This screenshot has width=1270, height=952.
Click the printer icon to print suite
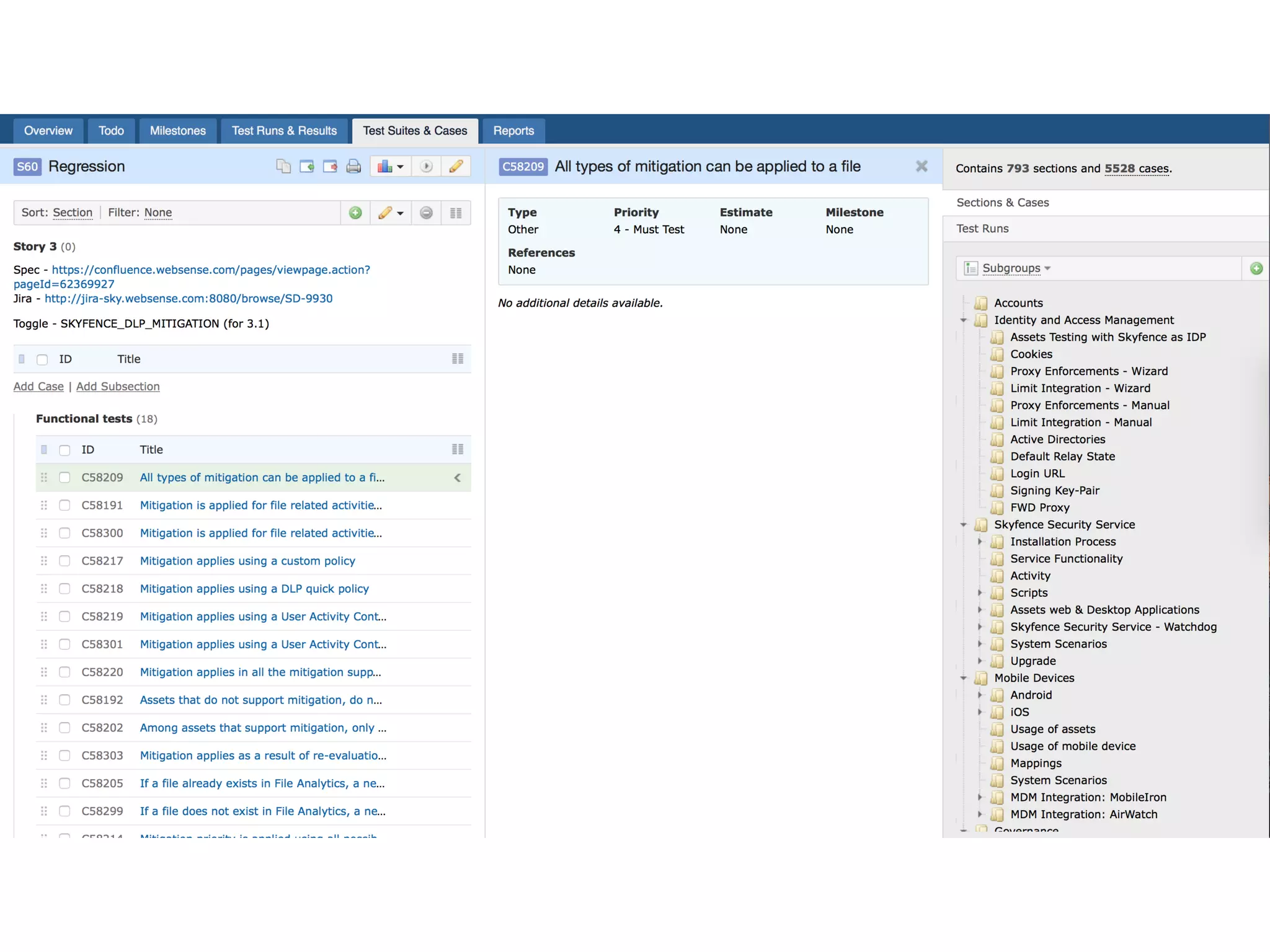coord(353,166)
